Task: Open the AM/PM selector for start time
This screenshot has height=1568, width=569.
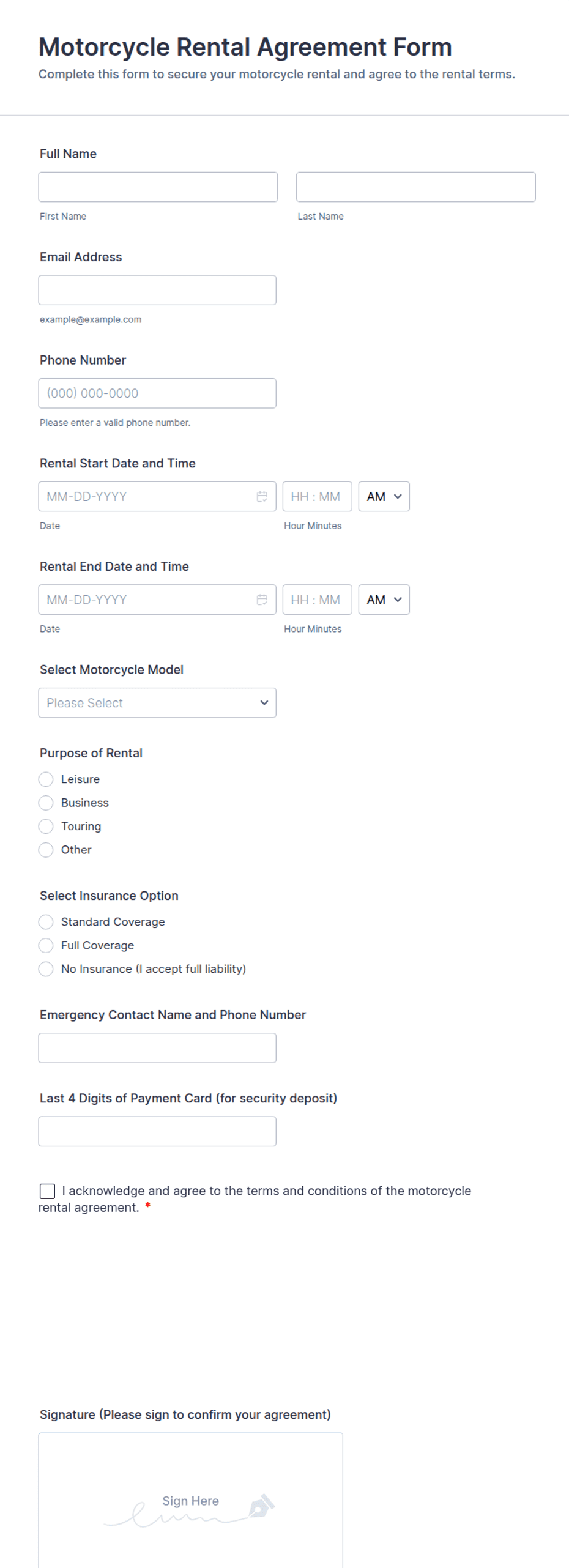Action: [x=384, y=496]
